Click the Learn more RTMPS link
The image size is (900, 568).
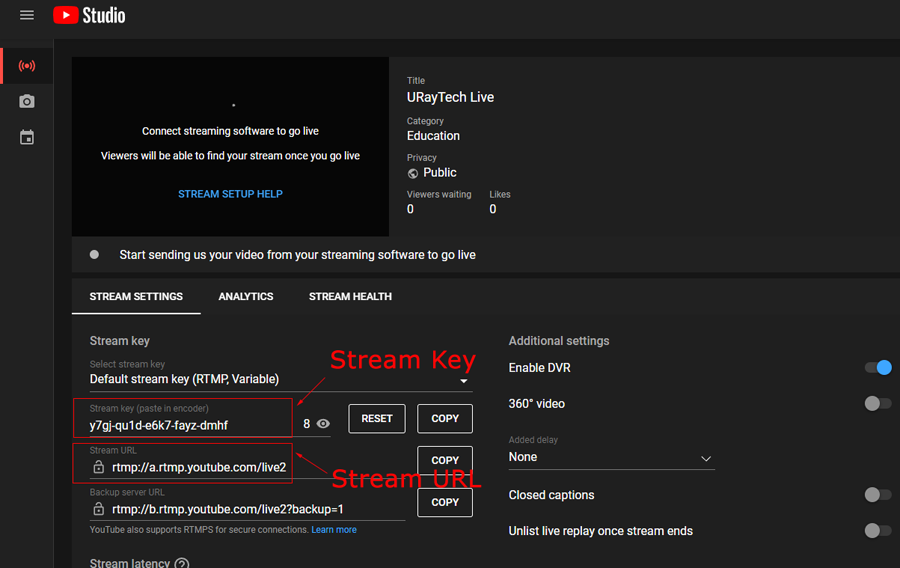pyautogui.click(x=334, y=530)
